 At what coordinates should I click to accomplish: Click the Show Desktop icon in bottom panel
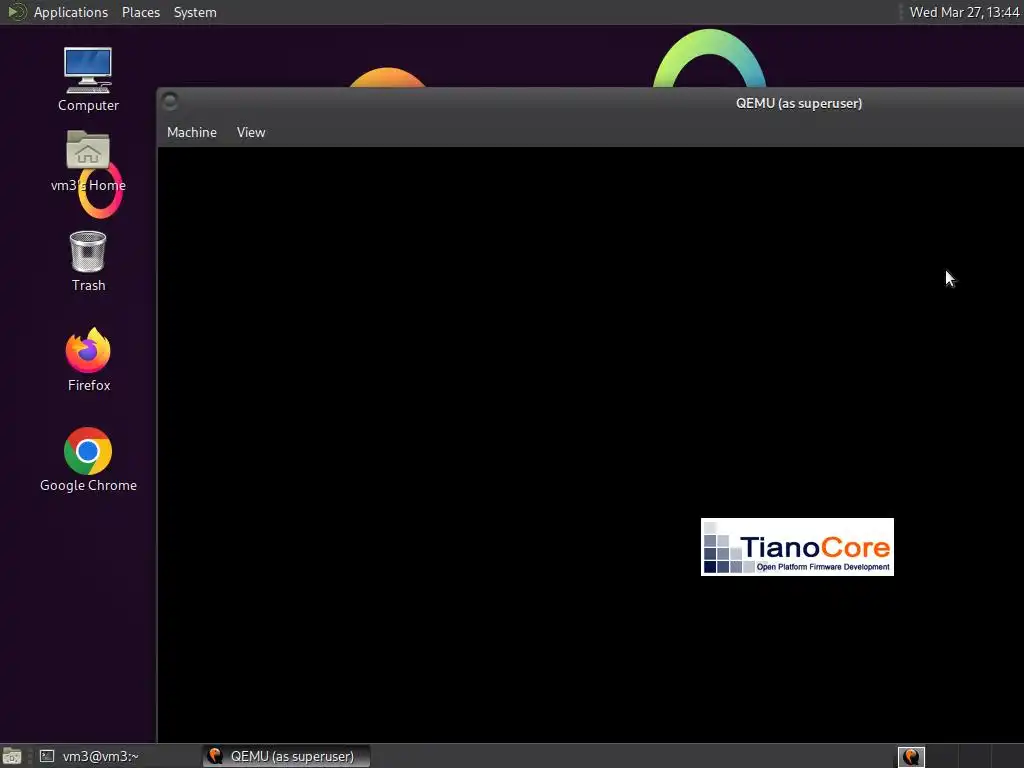coord(12,756)
